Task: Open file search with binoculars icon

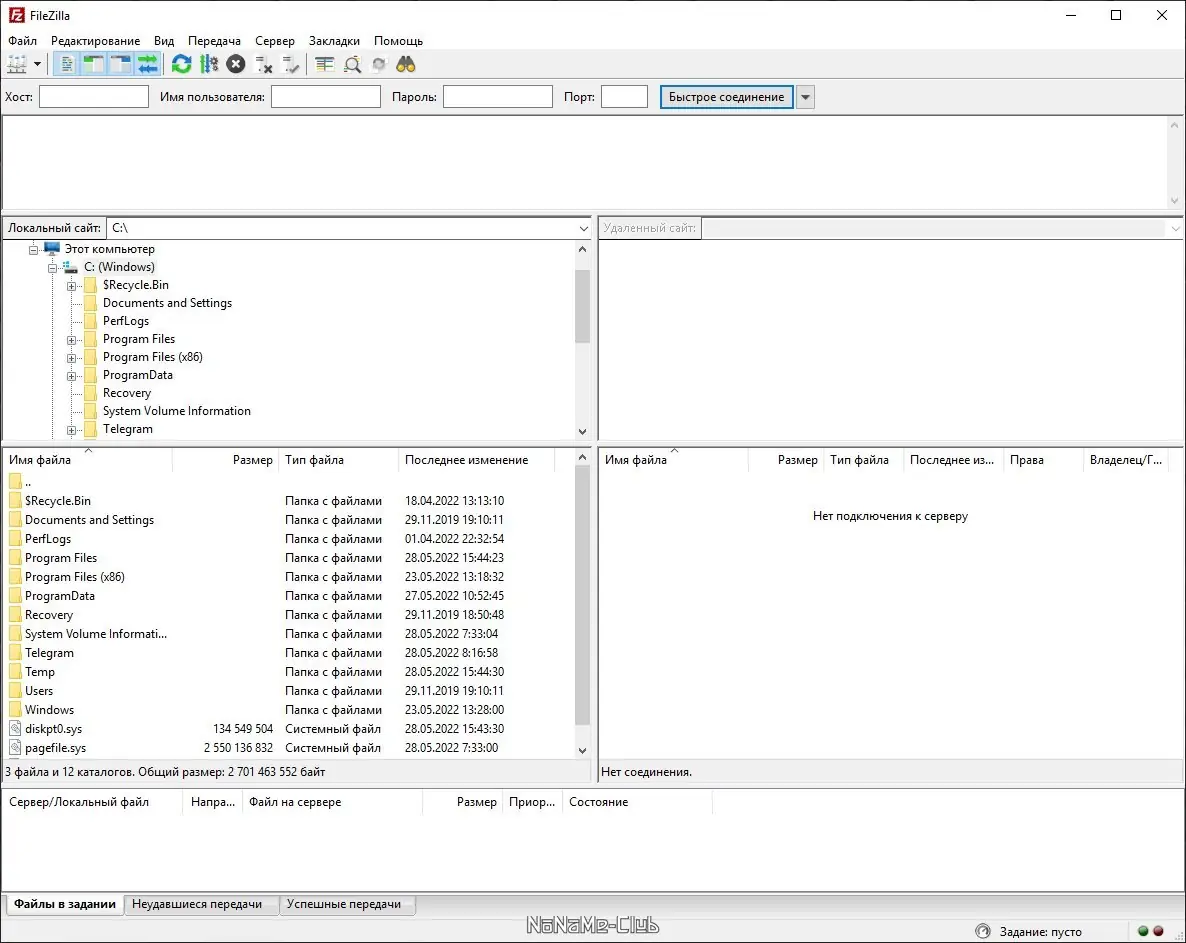Action: tap(406, 64)
